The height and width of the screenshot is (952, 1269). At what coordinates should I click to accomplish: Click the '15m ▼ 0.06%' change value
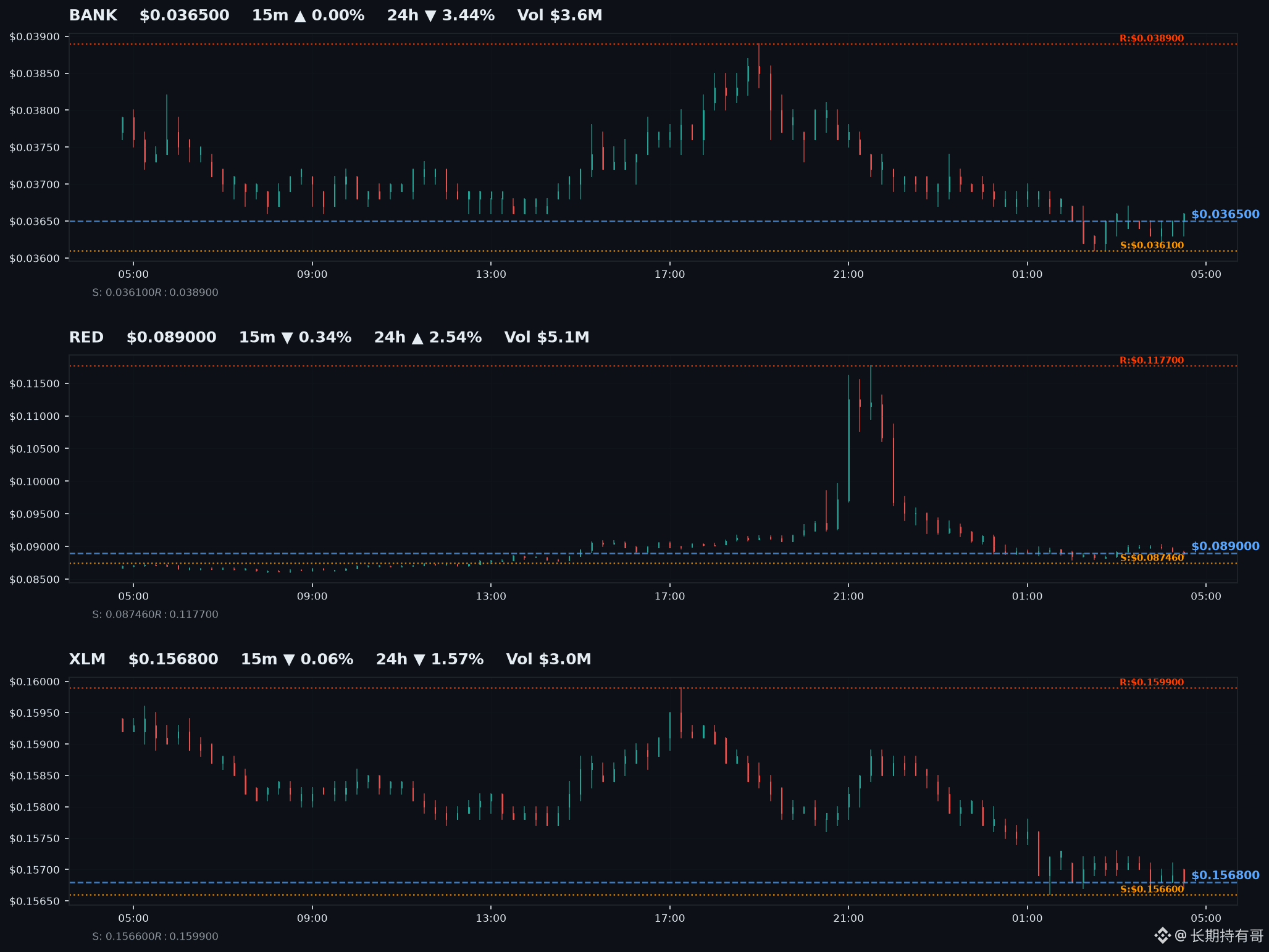coord(297,659)
